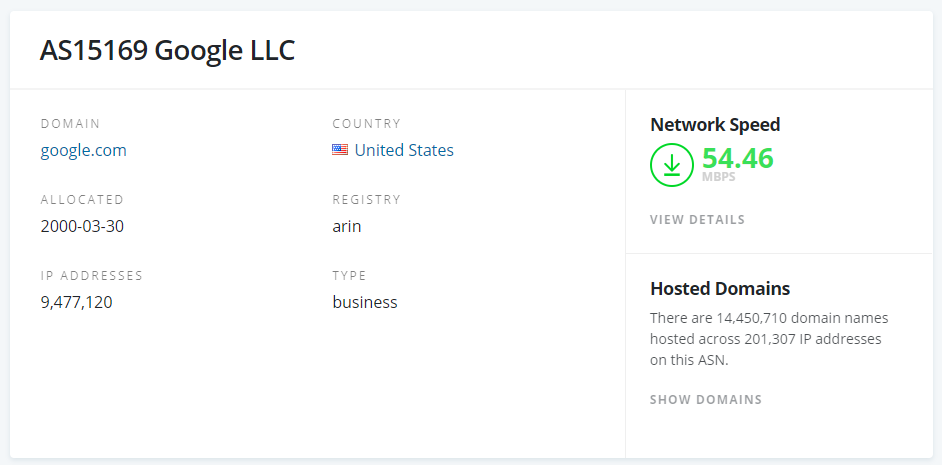Click SHOW DOMAINS under Hosted Domains
Viewport: 942px width, 465px height.
point(706,400)
